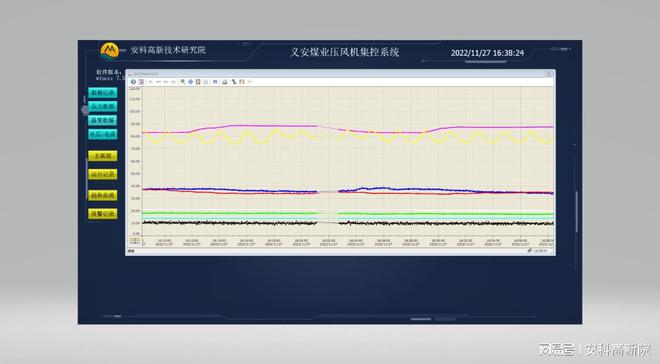Open trend configuration dialog icon

[x=141, y=82]
